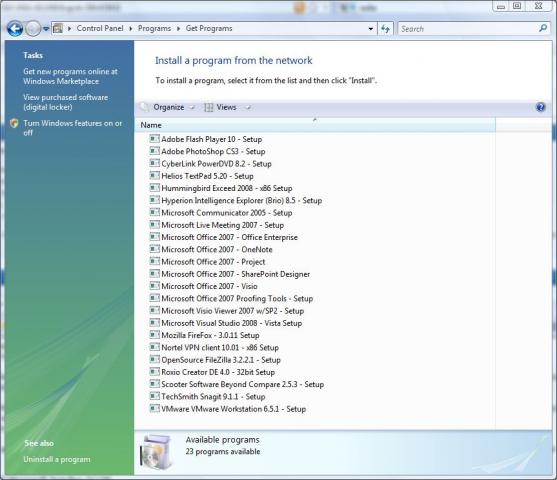Expand the Organize dropdown arrow
The height and width of the screenshot is (480, 557).
[x=192, y=108]
